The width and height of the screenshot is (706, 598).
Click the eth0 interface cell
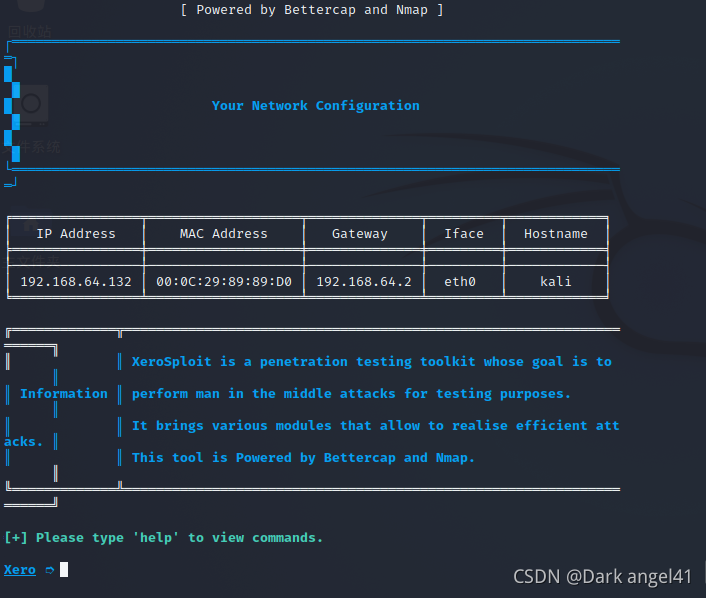pos(460,282)
